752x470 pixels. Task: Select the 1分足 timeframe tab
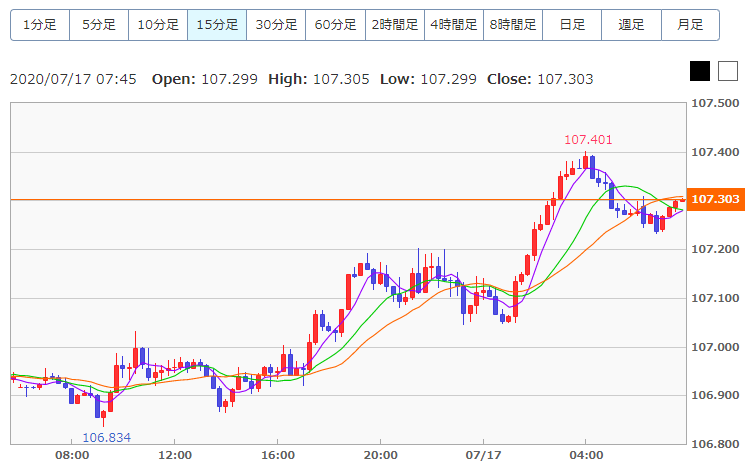point(40,24)
